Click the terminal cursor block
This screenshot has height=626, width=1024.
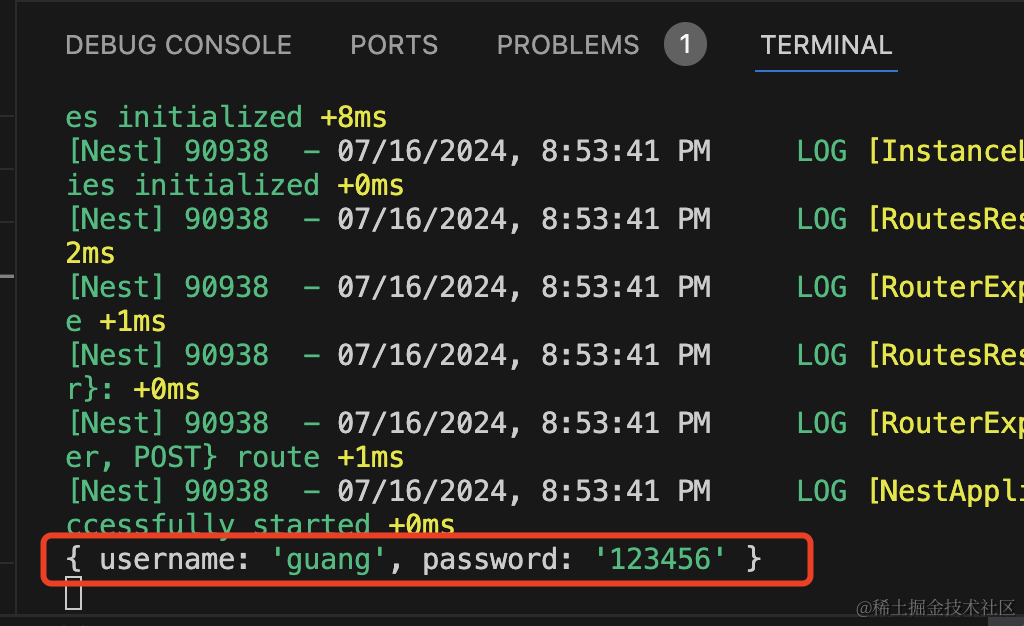[x=73, y=593]
